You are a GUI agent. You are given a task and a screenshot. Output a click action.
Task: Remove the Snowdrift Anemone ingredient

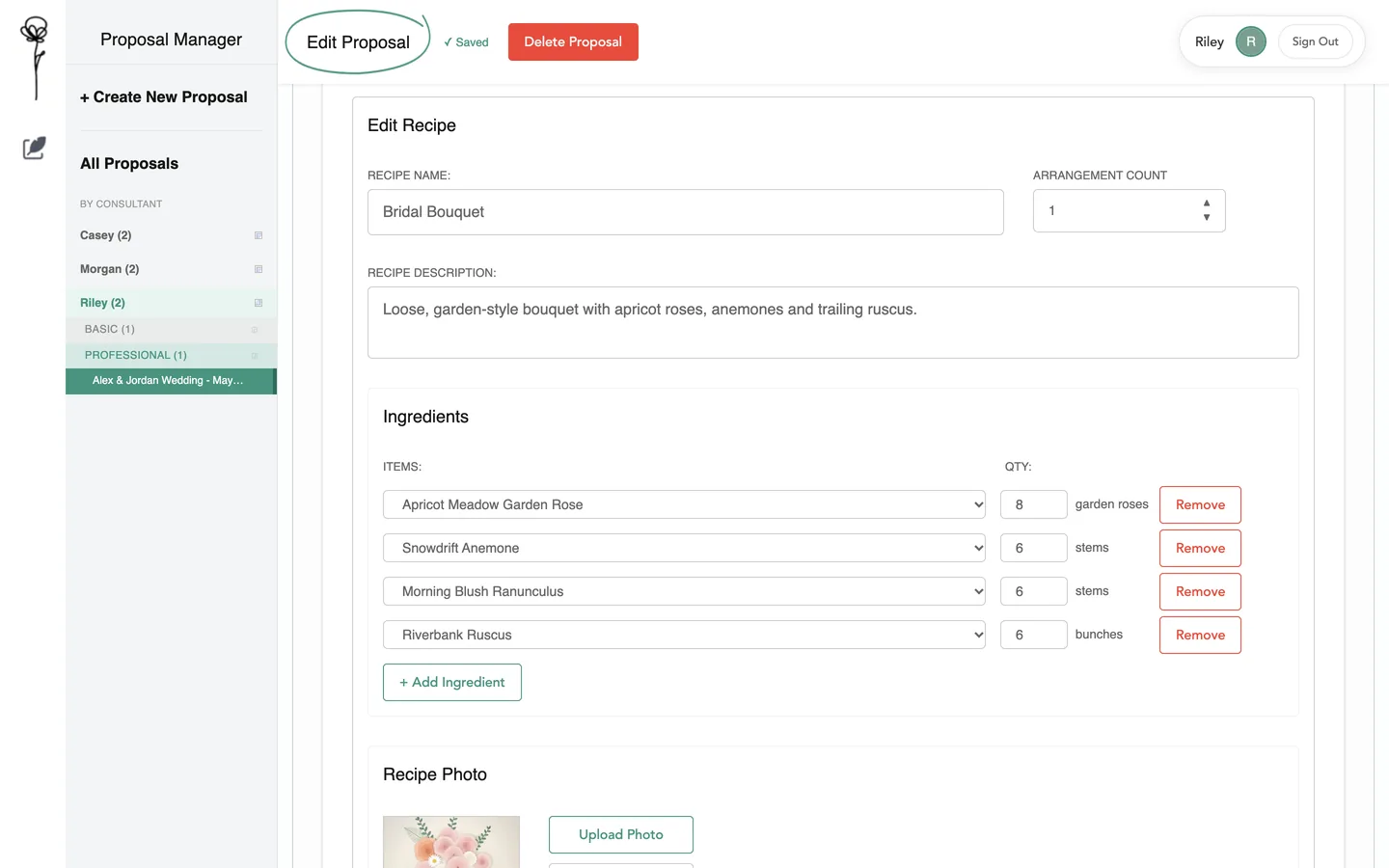pyautogui.click(x=1200, y=548)
